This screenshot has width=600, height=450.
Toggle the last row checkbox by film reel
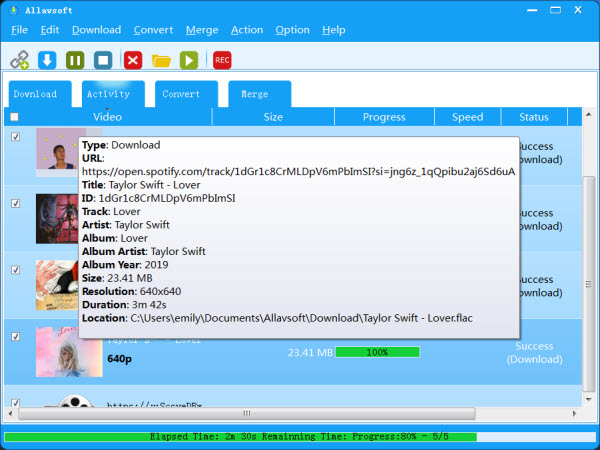[x=15, y=403]
